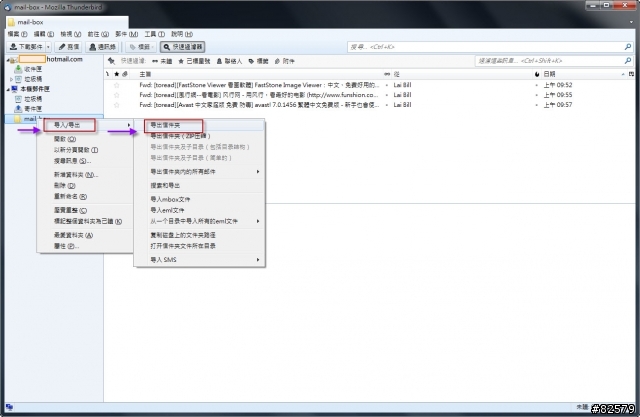The height and width of the screenshot is (417, 640).
Task: Choose Rename (重新命名) in context menu
Action: tap(85, 197)
